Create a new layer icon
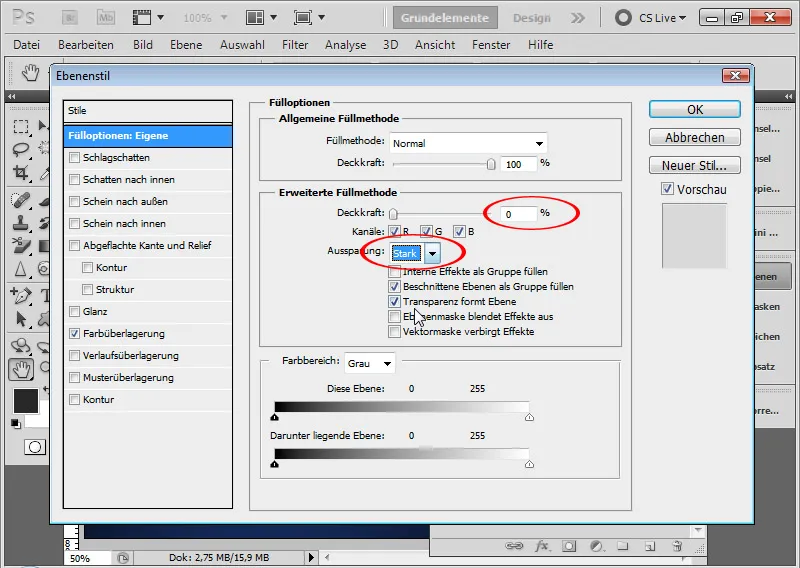 649,546
